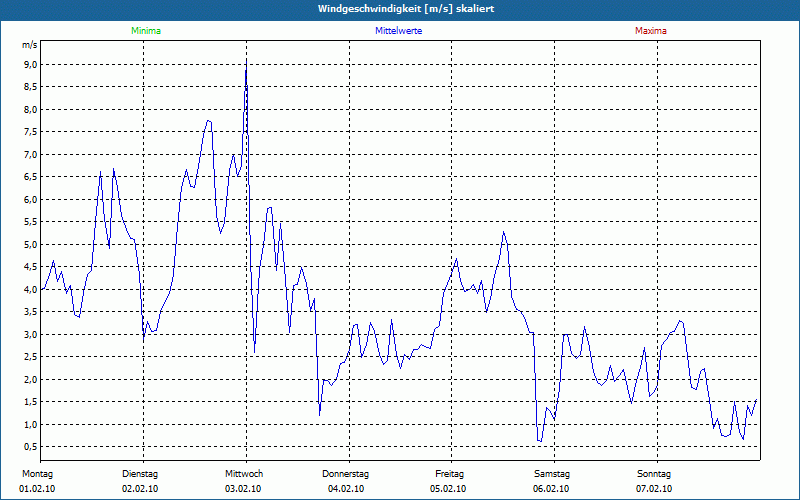Click the 01.02.10 date label

(x=37, y=489)
